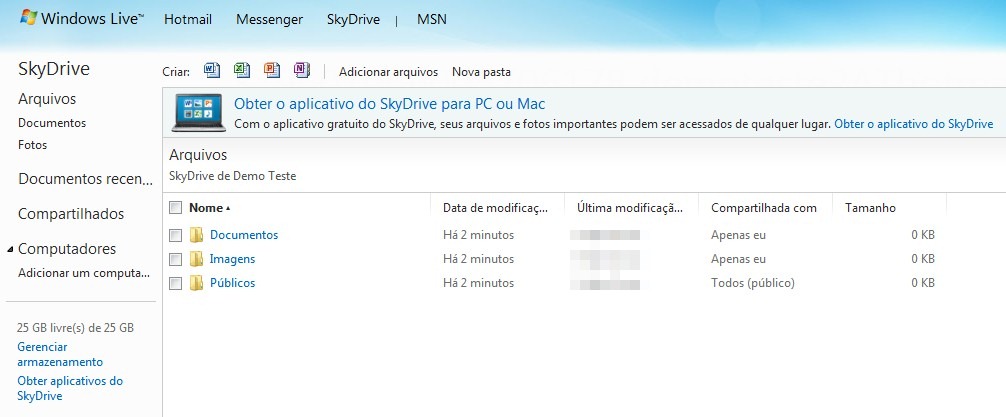Select Documentos in the sidebar
The width and height of the screenshot is (1006, 417).
click(x=52, y=123)
